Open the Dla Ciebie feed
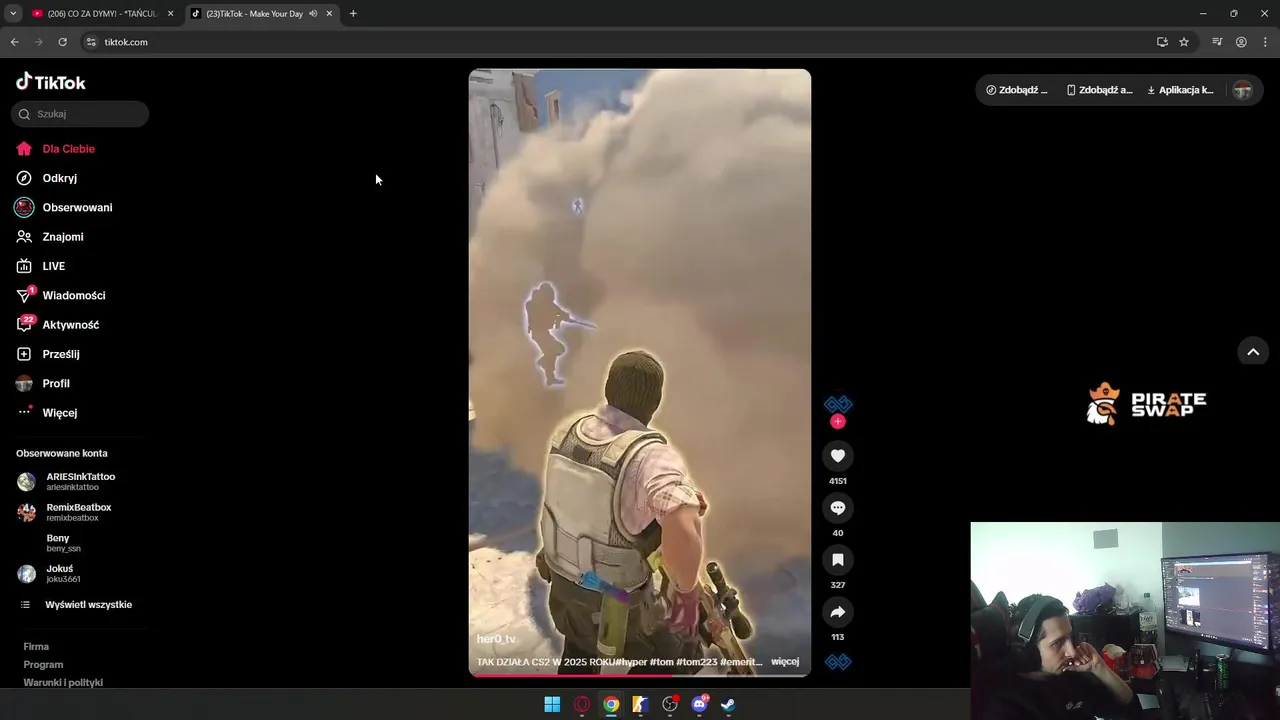 pos(56,149)
